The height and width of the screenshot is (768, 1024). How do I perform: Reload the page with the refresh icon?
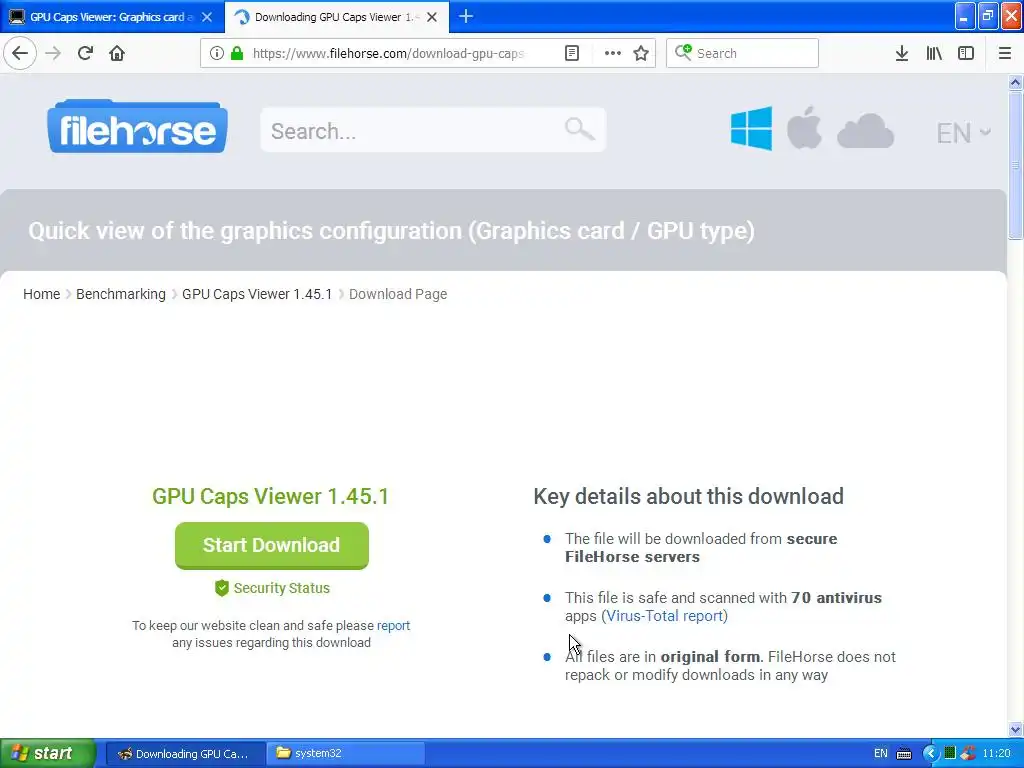[85, 53]
